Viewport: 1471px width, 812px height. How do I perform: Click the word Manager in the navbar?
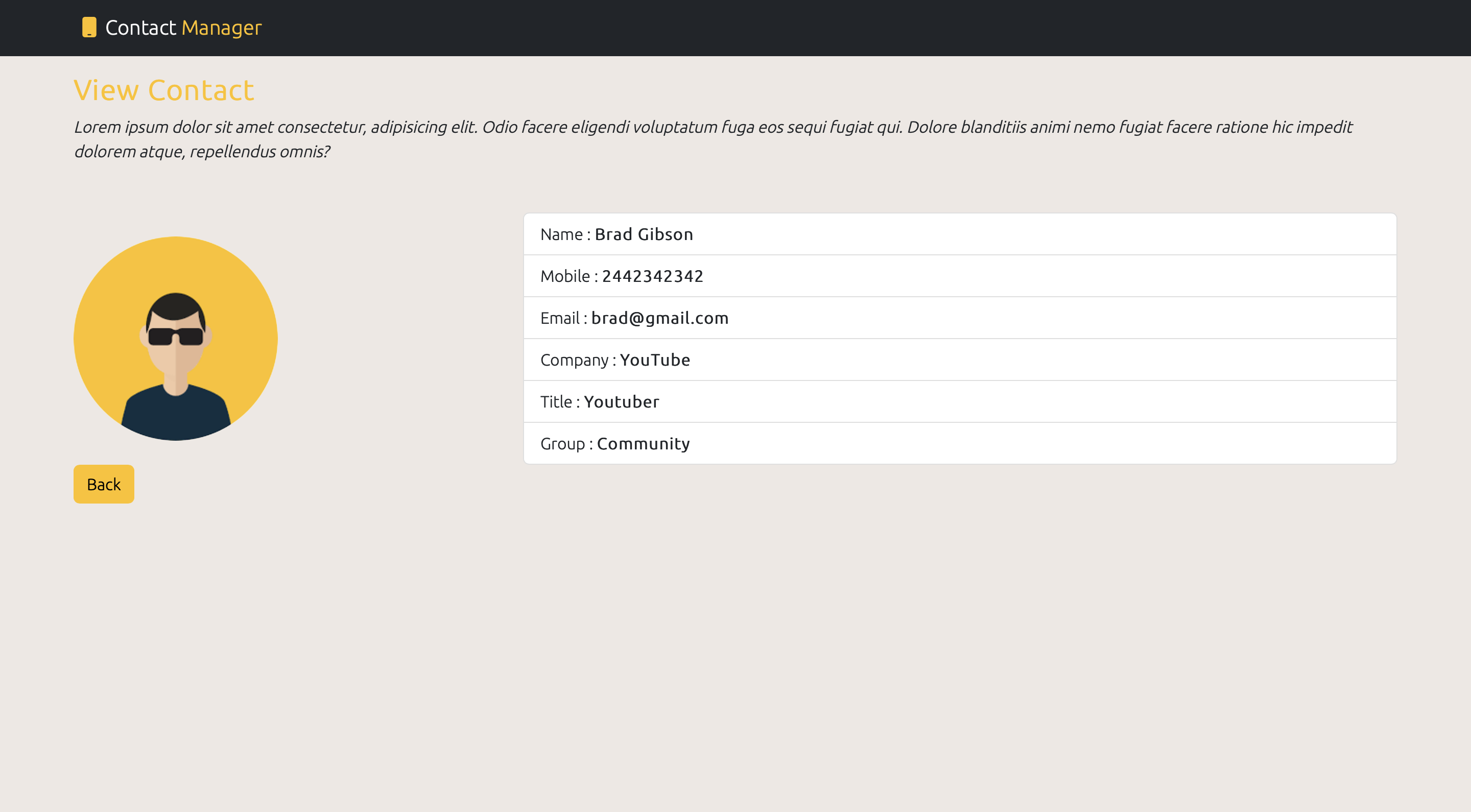point(222,28)
